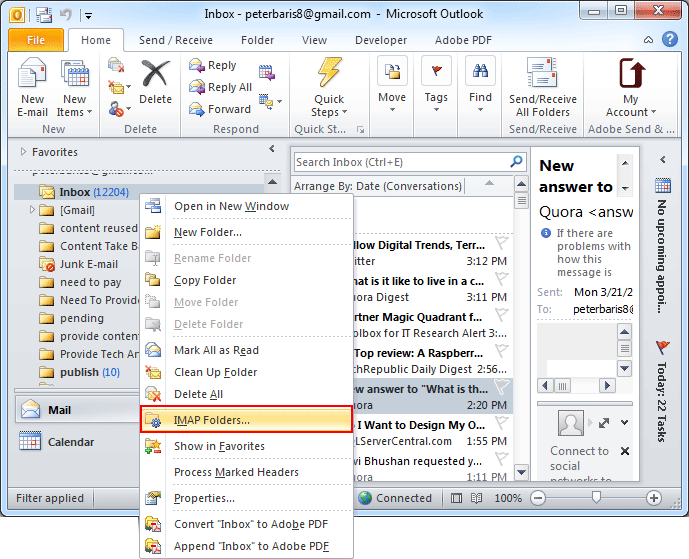The width and height of the screenshot is (689, 559).
Task: Customize Quick Access Toolbar dropdown
Action: [x=88, y=16]
